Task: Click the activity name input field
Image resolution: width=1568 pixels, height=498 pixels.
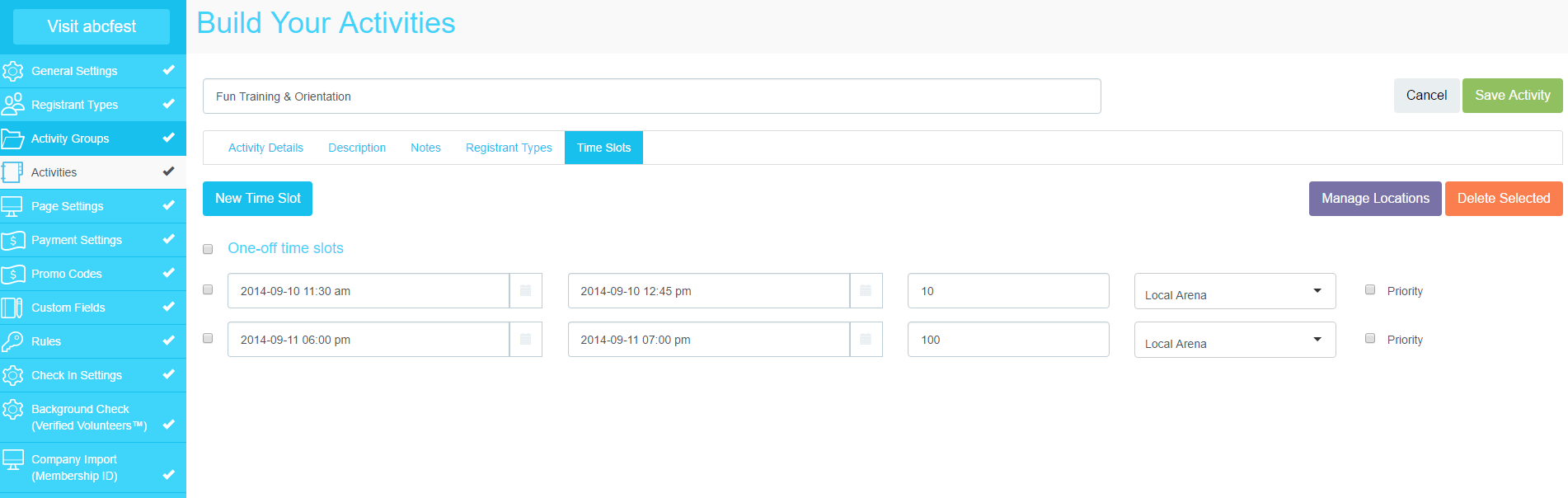Action: [x=651, y=96]
